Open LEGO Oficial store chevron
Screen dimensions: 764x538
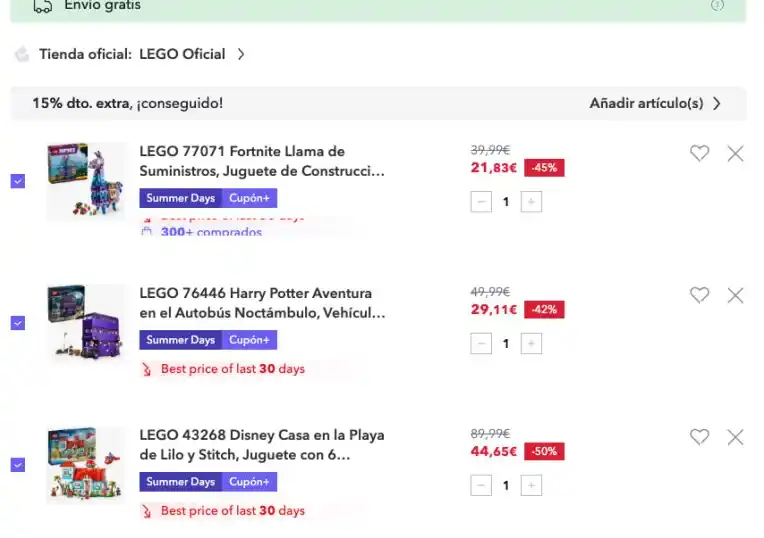click(241, 54)
